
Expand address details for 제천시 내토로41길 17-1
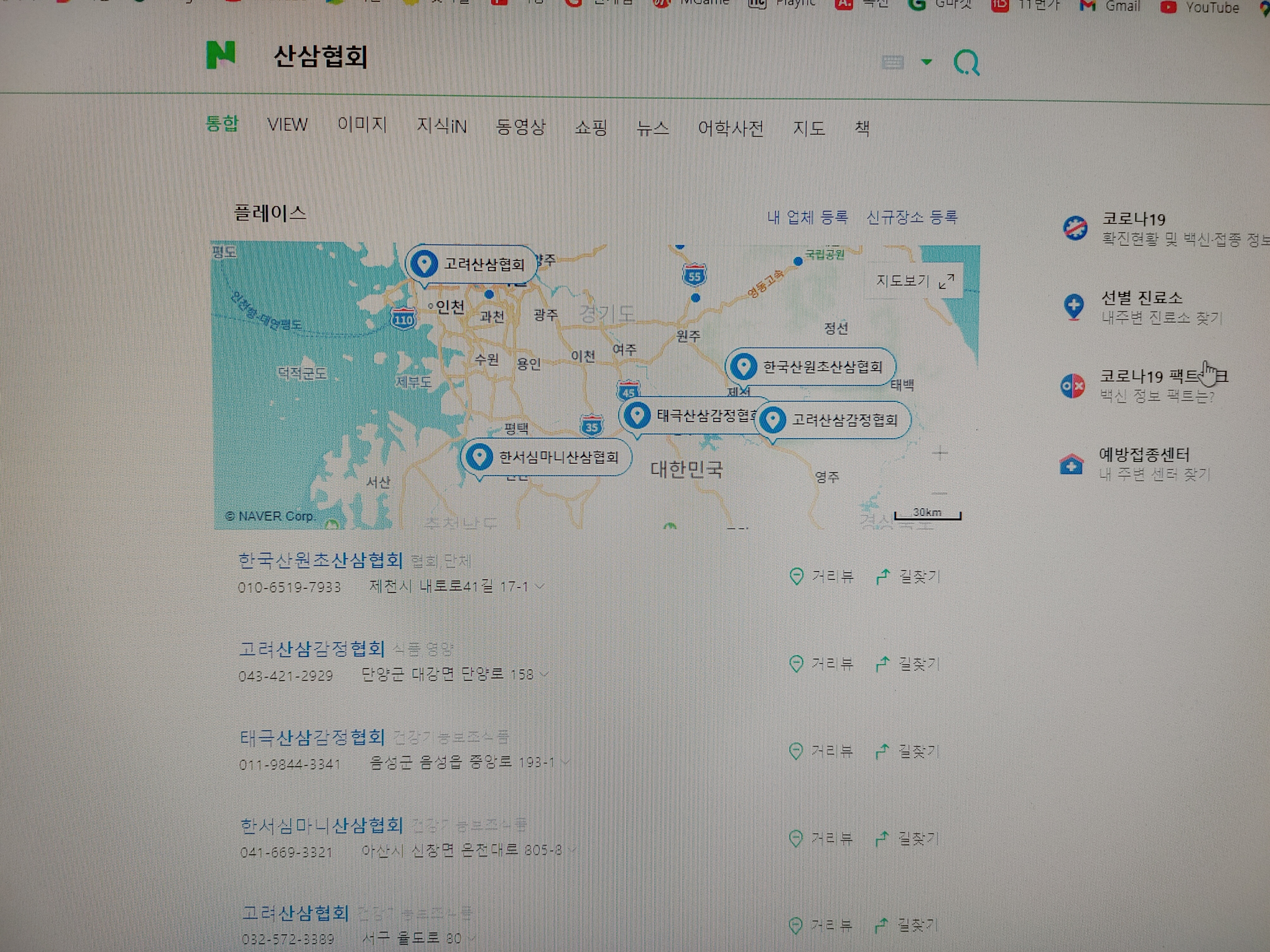[540, 586]
